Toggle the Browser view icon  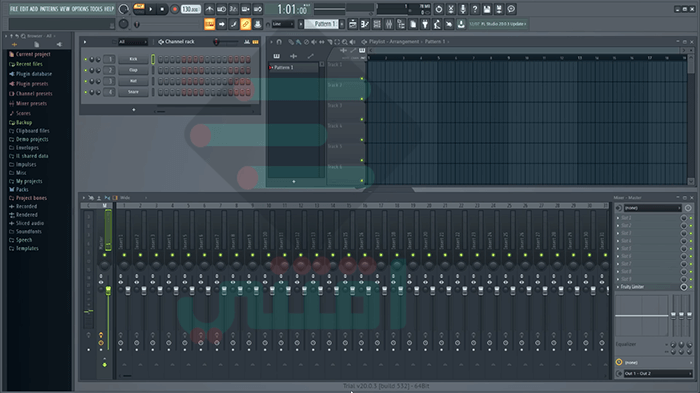400,24
